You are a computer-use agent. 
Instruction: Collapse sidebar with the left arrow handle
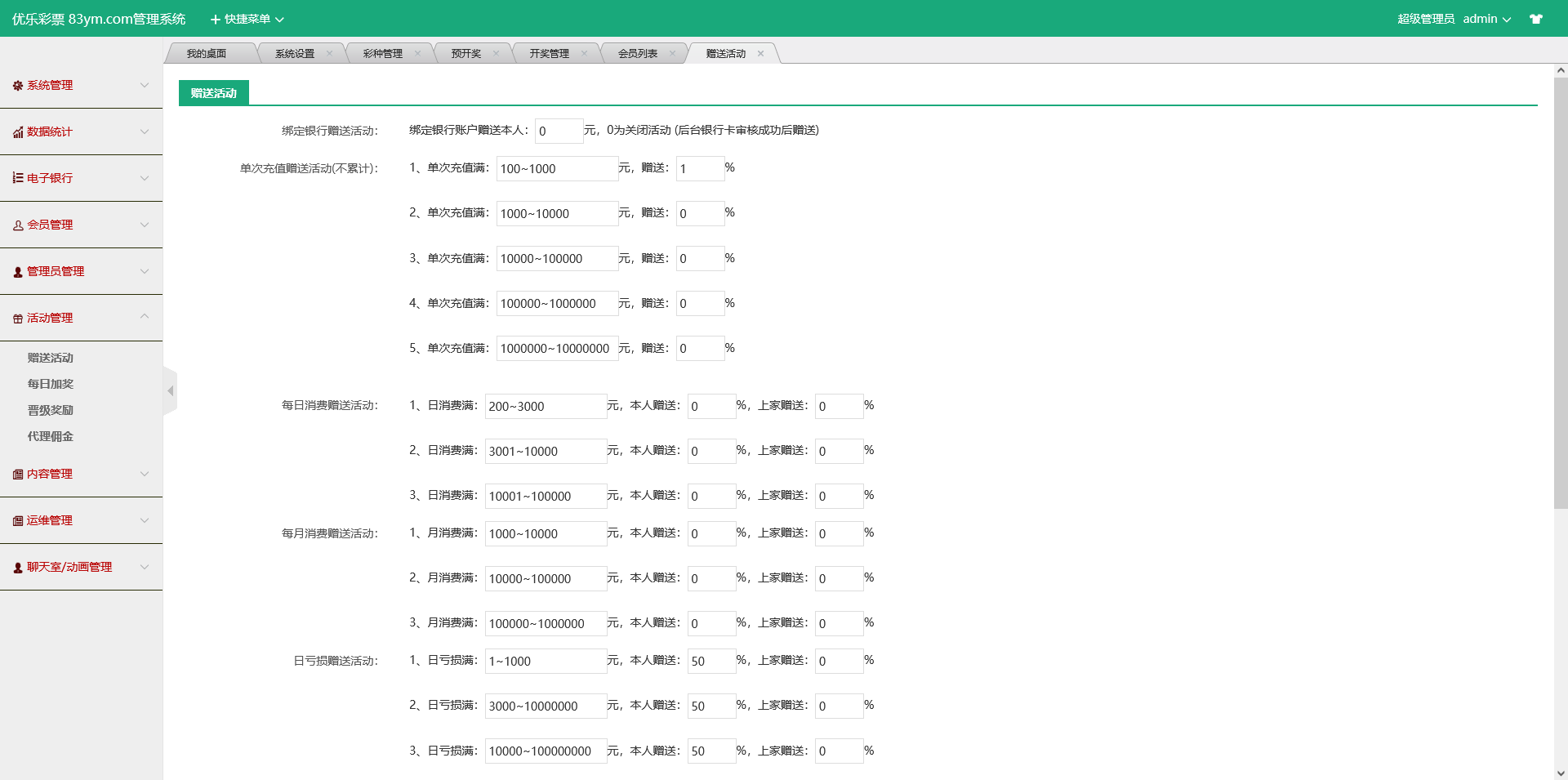point(170,391)
